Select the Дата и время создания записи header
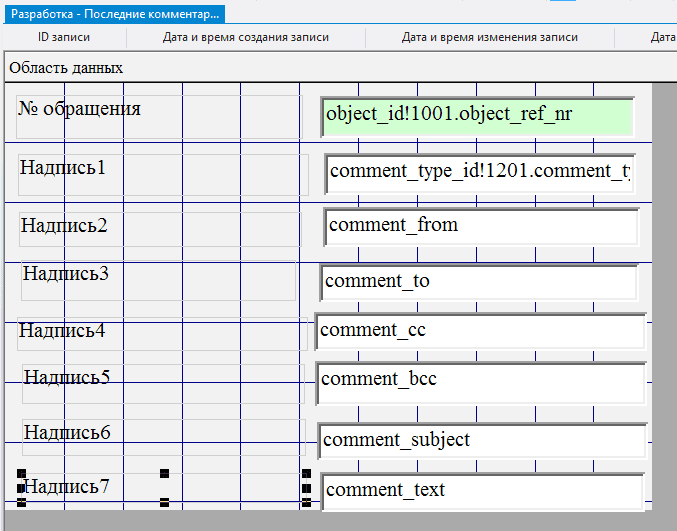Image resolution: width=677 pixels, height=531 pixels. (x=246, y=37)
